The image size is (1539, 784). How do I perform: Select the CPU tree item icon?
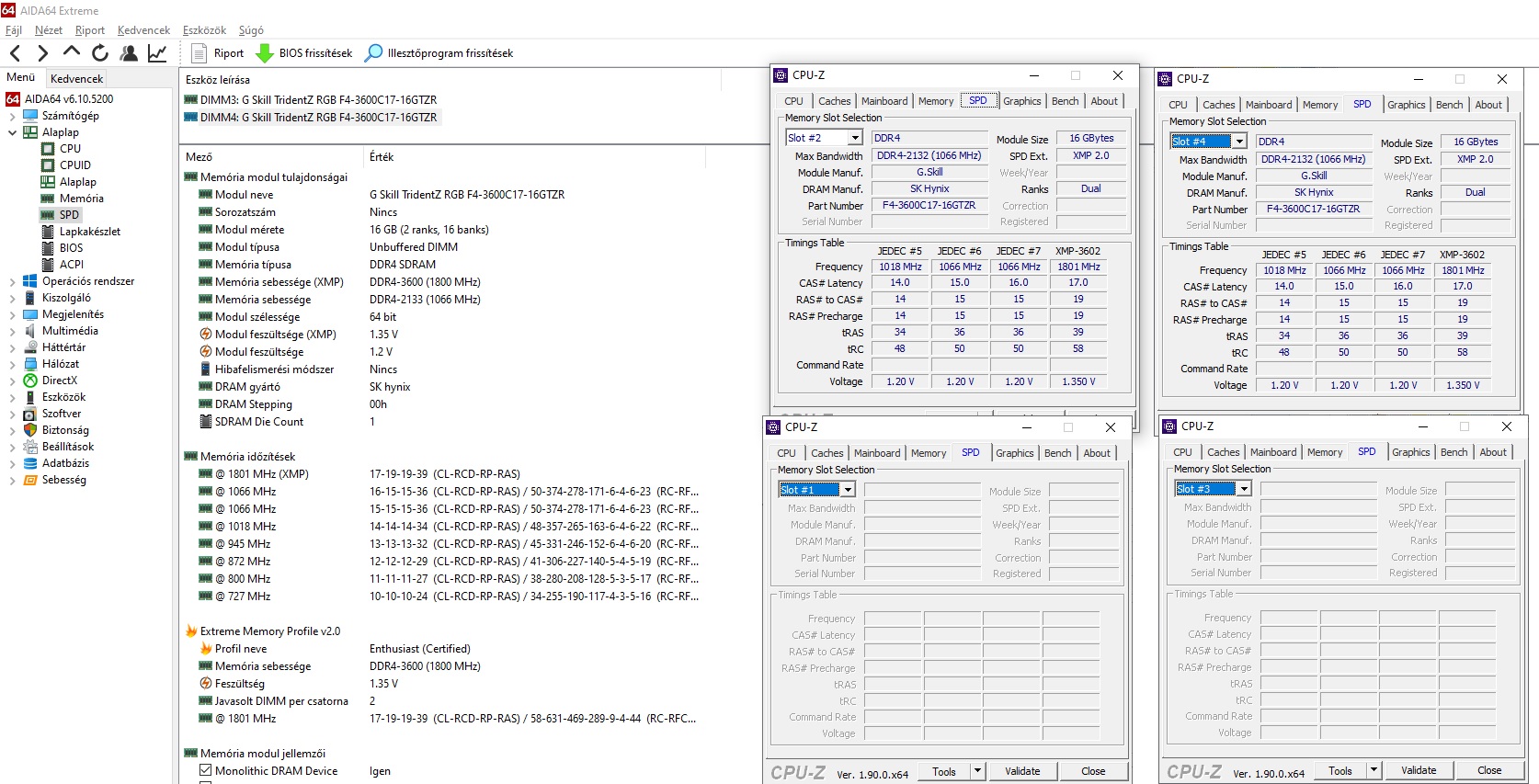point(48,149)
